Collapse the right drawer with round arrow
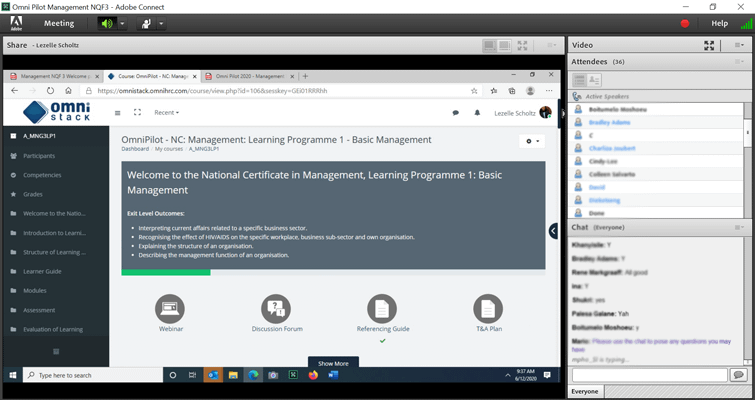 click(553, 231)
